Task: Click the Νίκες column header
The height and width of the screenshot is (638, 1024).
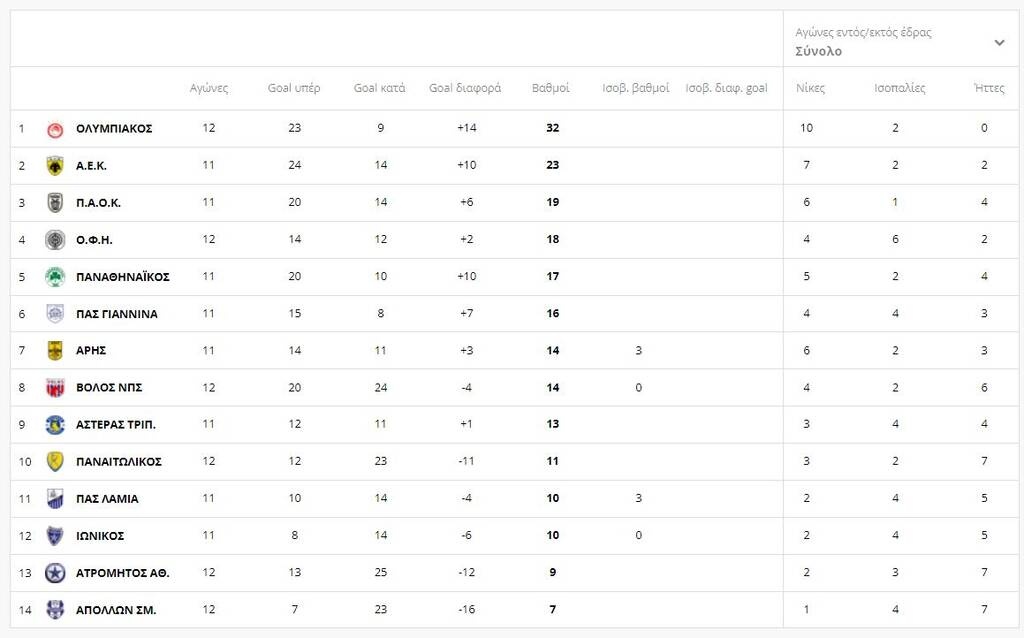Action: coord(810,88)
